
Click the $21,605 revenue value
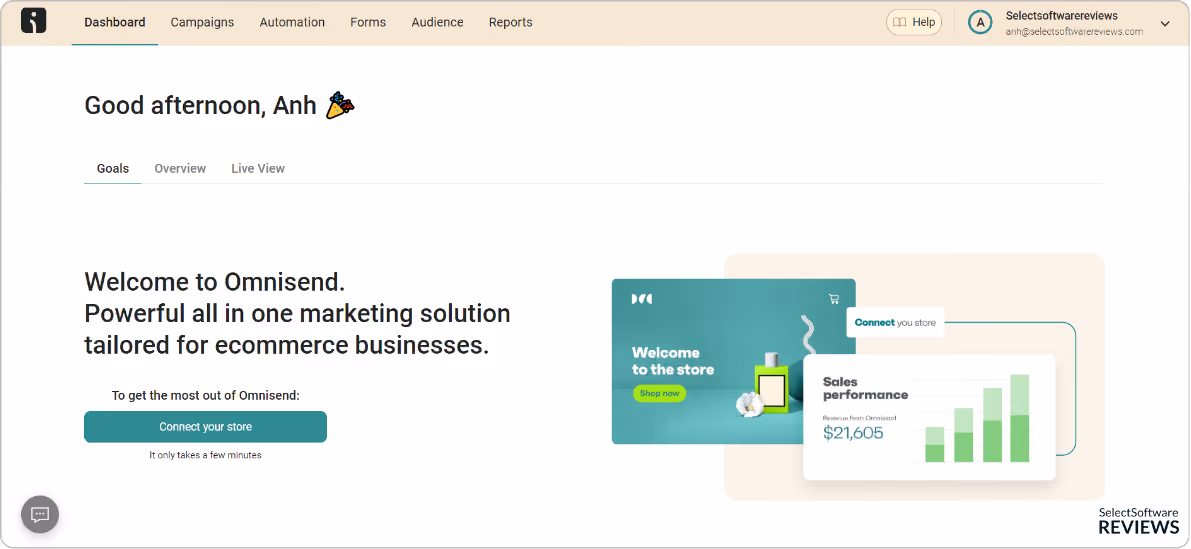coord(853,433)
